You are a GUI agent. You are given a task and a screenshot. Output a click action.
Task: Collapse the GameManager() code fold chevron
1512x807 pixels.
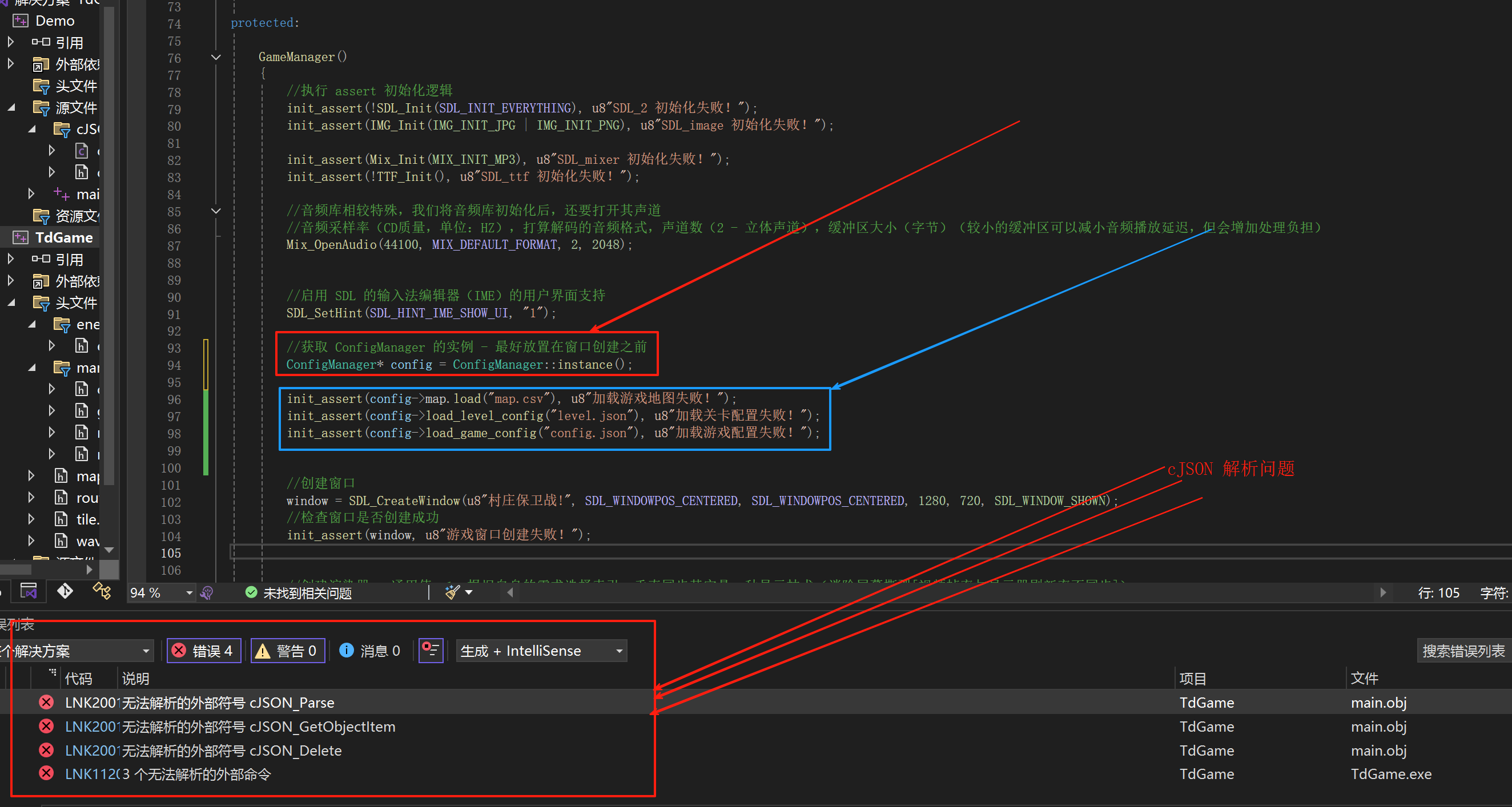(215, 57)
